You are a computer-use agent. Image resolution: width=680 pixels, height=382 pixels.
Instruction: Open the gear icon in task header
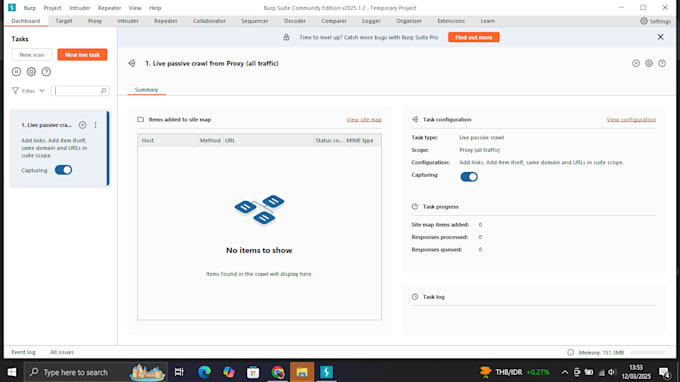point(649,63)
